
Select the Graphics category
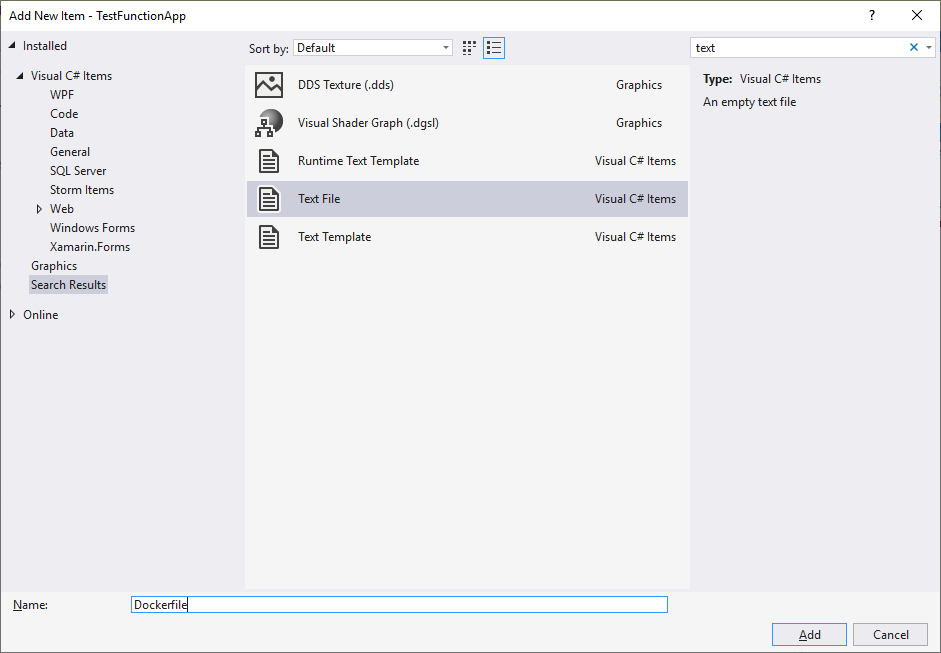point(54,266)
